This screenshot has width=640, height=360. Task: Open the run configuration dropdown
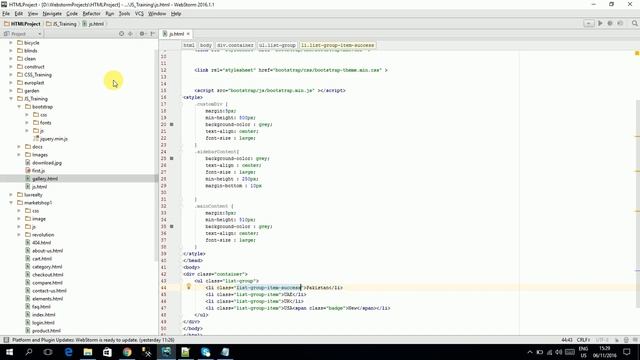coord(588,24)
